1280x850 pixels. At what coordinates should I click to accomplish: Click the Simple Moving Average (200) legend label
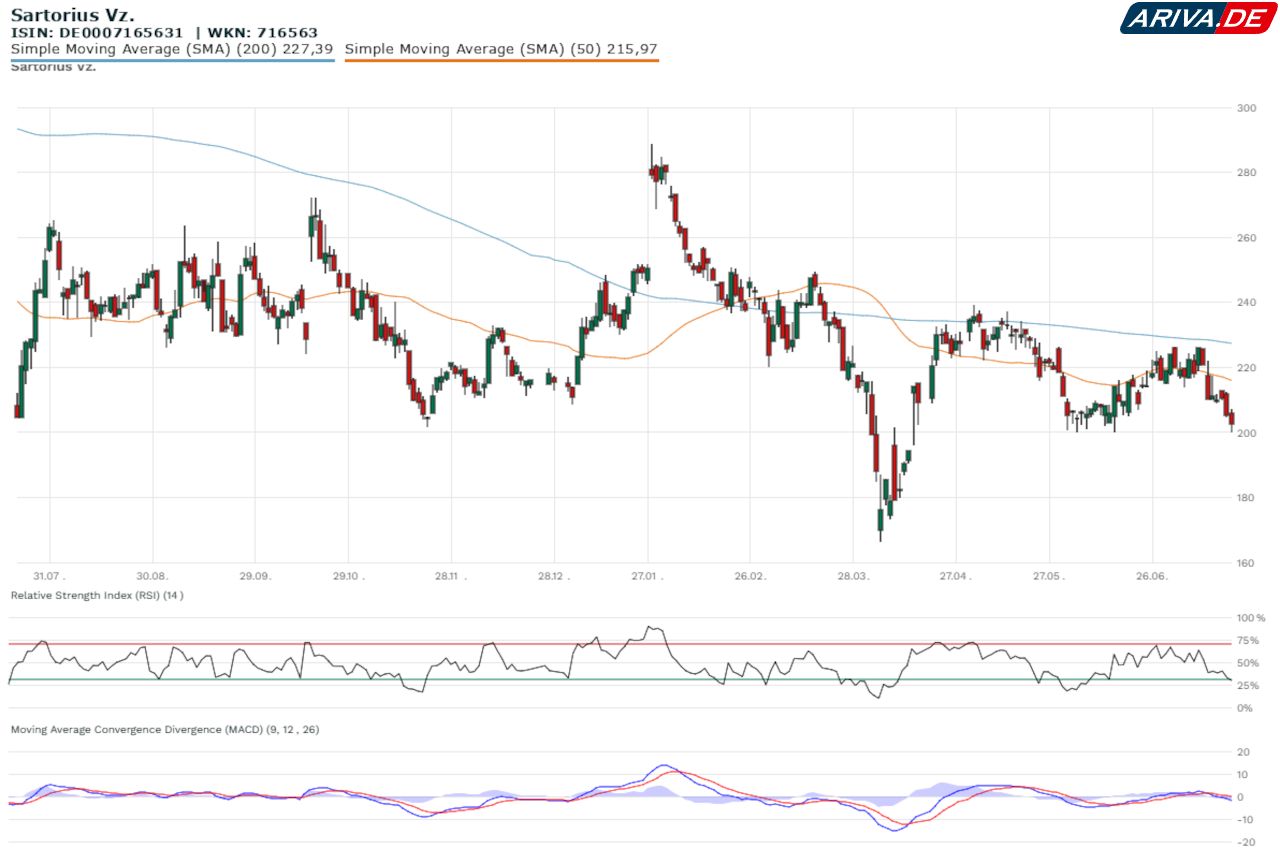coord(171,48)
